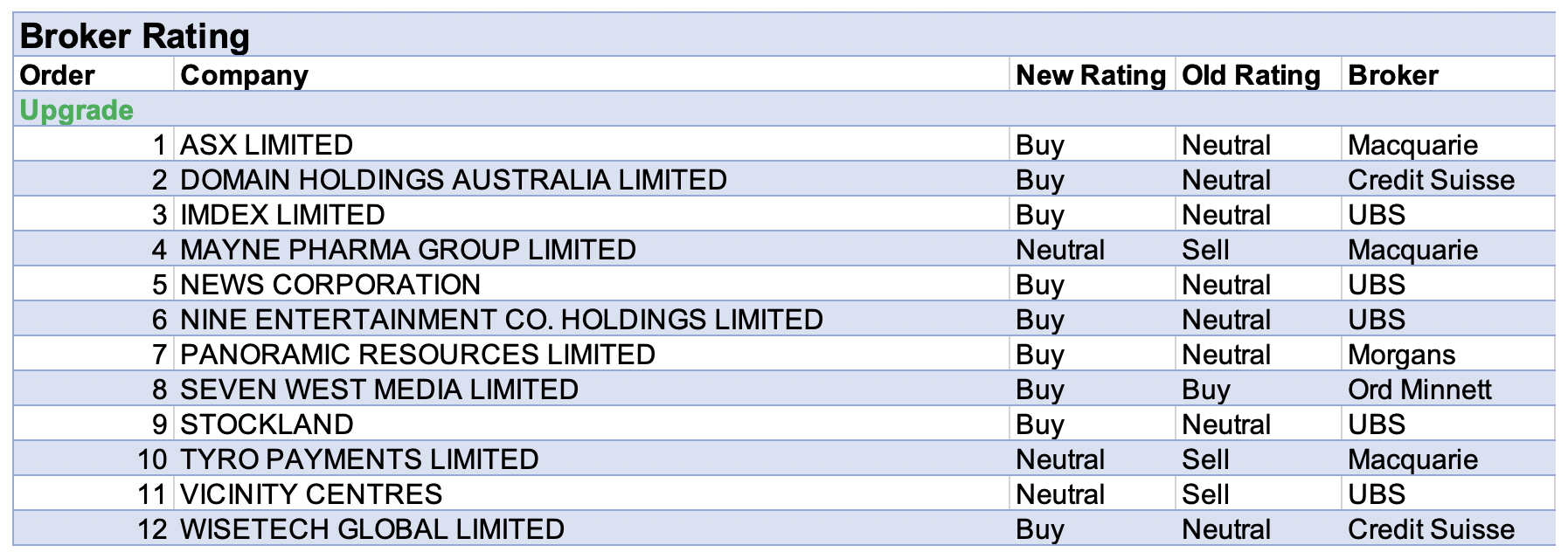Click the Broker Rating table title
Screen dimensions: 1568x559
coord(135,37)
